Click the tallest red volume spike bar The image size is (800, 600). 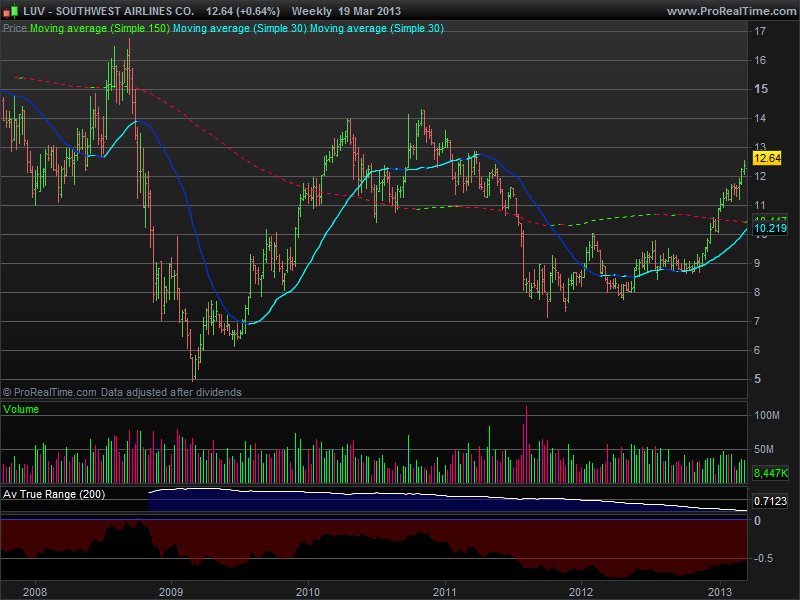[526, 440]
